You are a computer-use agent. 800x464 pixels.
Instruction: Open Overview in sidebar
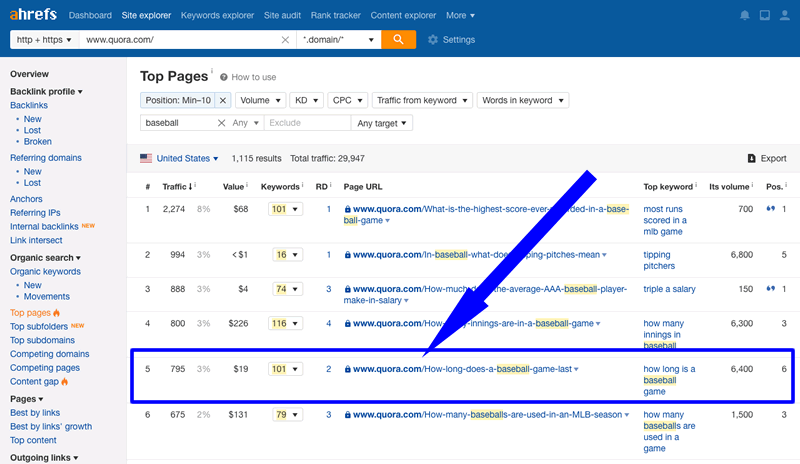point(30,74)
